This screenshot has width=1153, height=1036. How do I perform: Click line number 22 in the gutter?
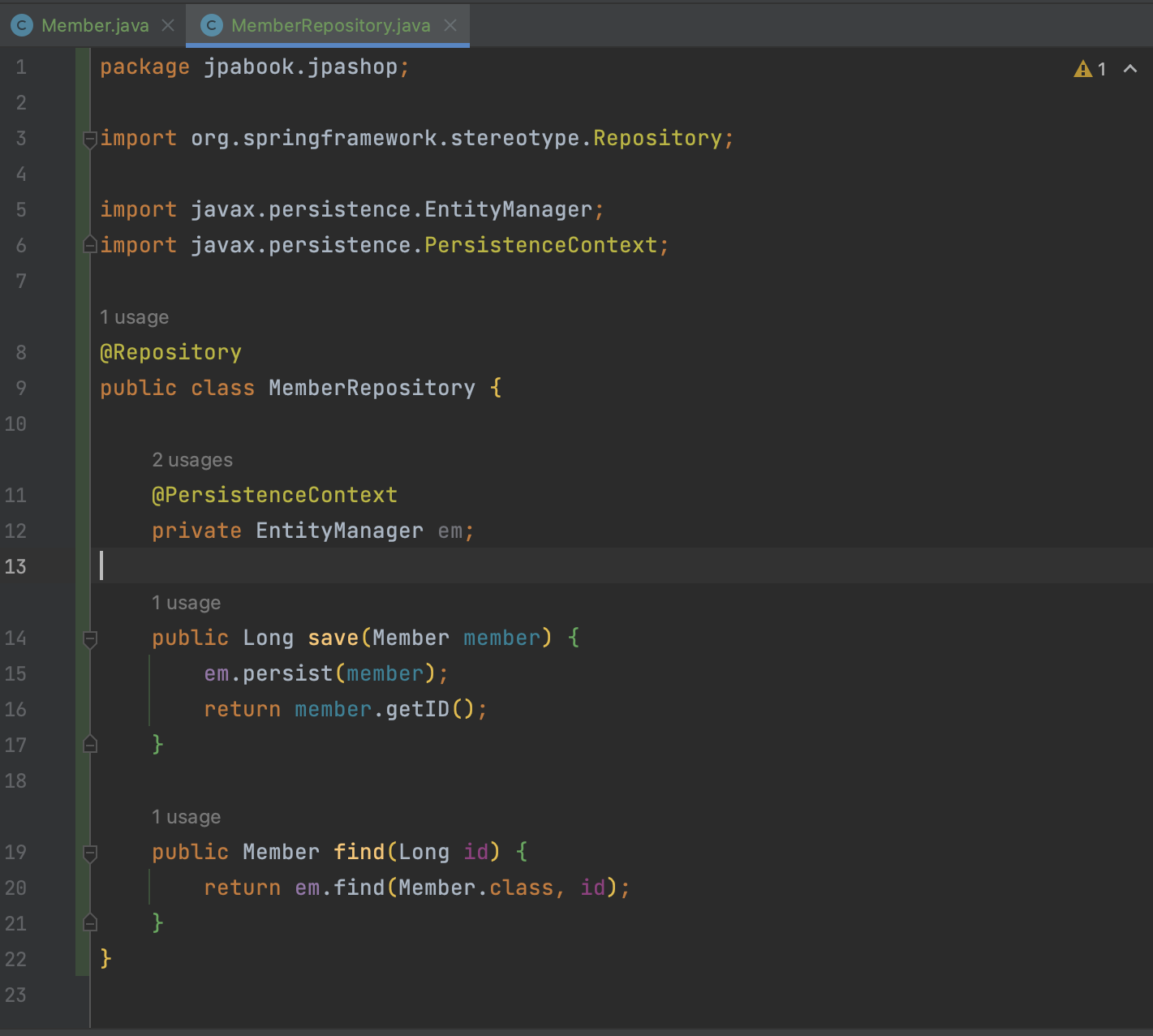(x=15, y=959)
